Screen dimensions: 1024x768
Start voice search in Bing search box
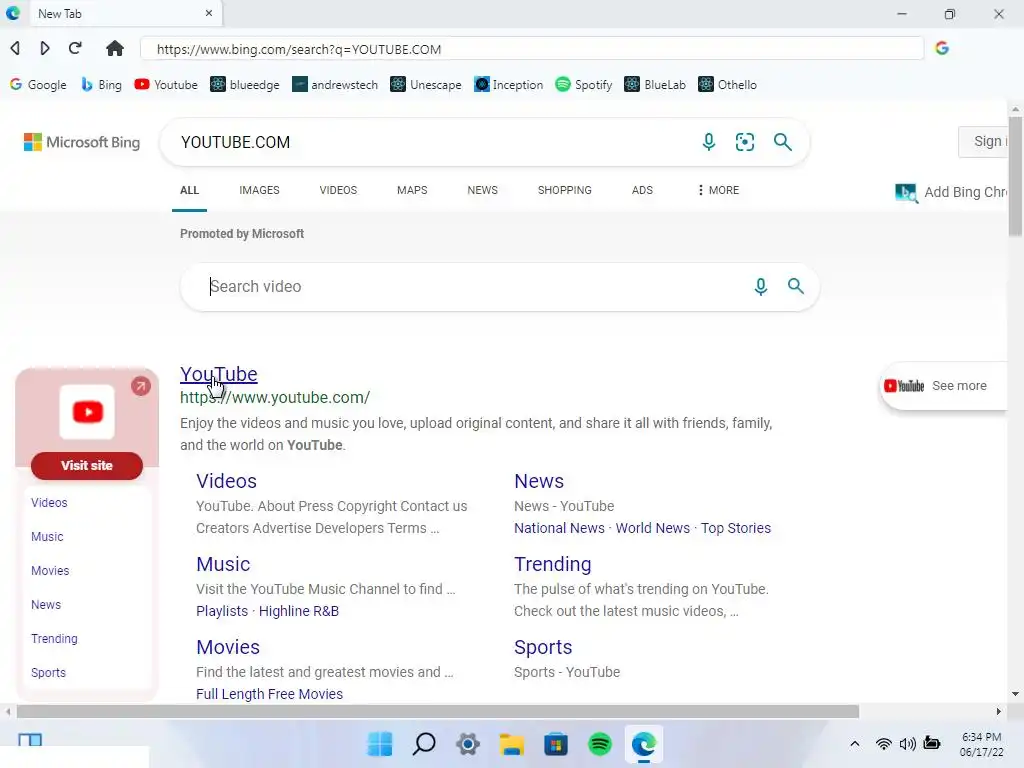709,142
